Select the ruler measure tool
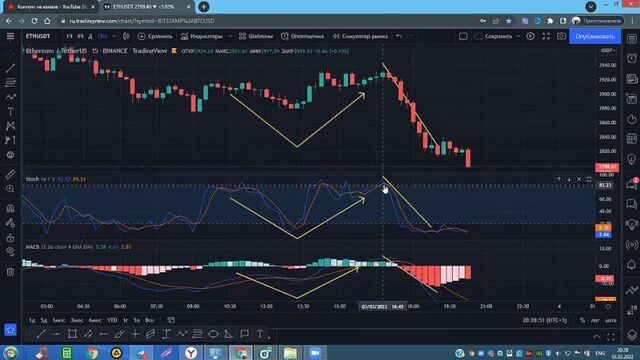Viewport: 640px width, 360px height. [x=10, y=175]
